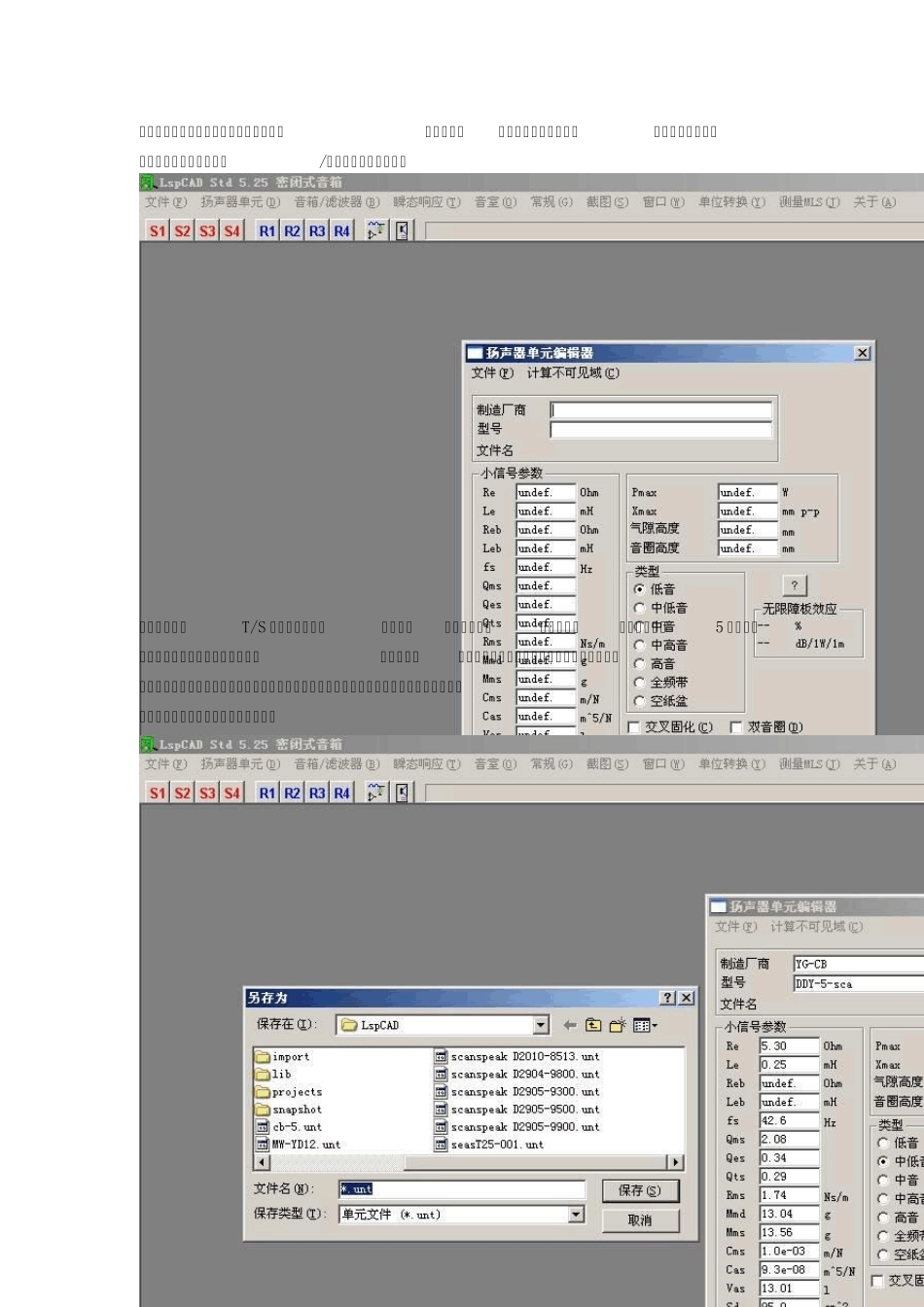Go up one folder level in 另存为 dialog
Image resolution: width=924 pixels, height=1307 pixels.
[593, 1025]
